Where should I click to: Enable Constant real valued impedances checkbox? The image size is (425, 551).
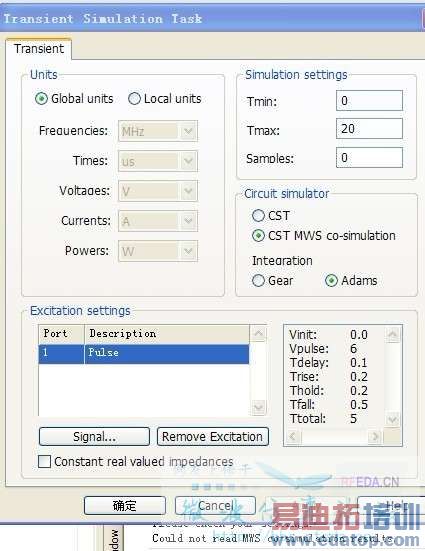point(44,461)
